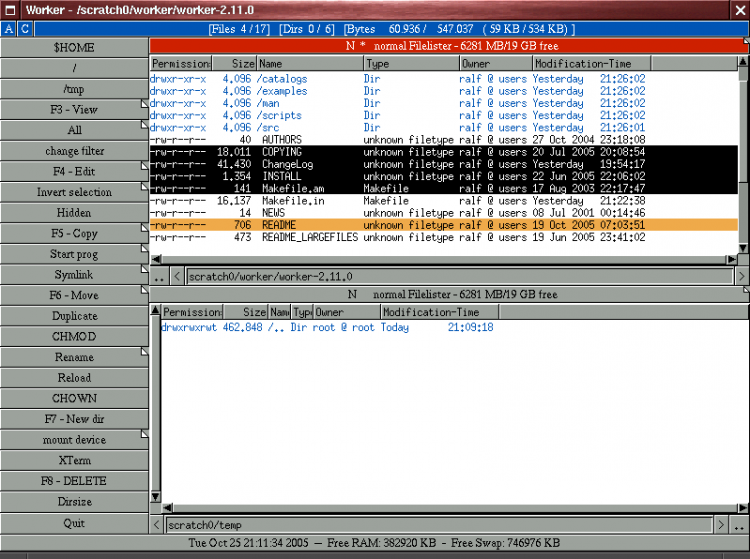Select the /catalogs directory row
Screen dimensions: 750x559
(x=444, y=79)
